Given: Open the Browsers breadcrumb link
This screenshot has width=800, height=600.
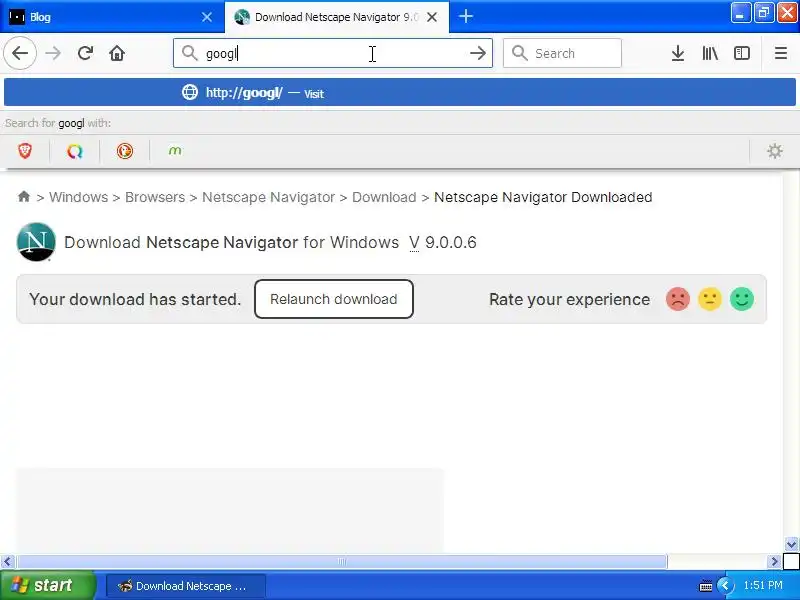Looking at the screenshot, I should click(155, 197).
